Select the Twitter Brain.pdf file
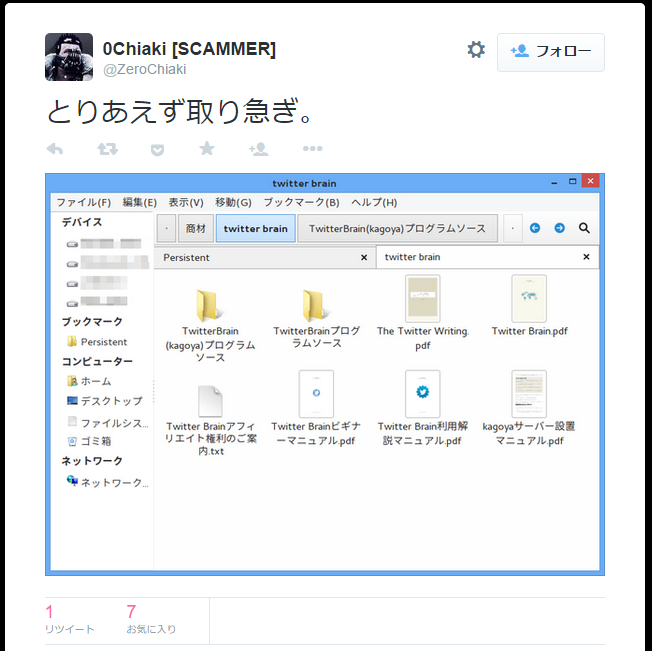Screen dimensions: 652x651 pyautogui.click(x=529, y=306)
